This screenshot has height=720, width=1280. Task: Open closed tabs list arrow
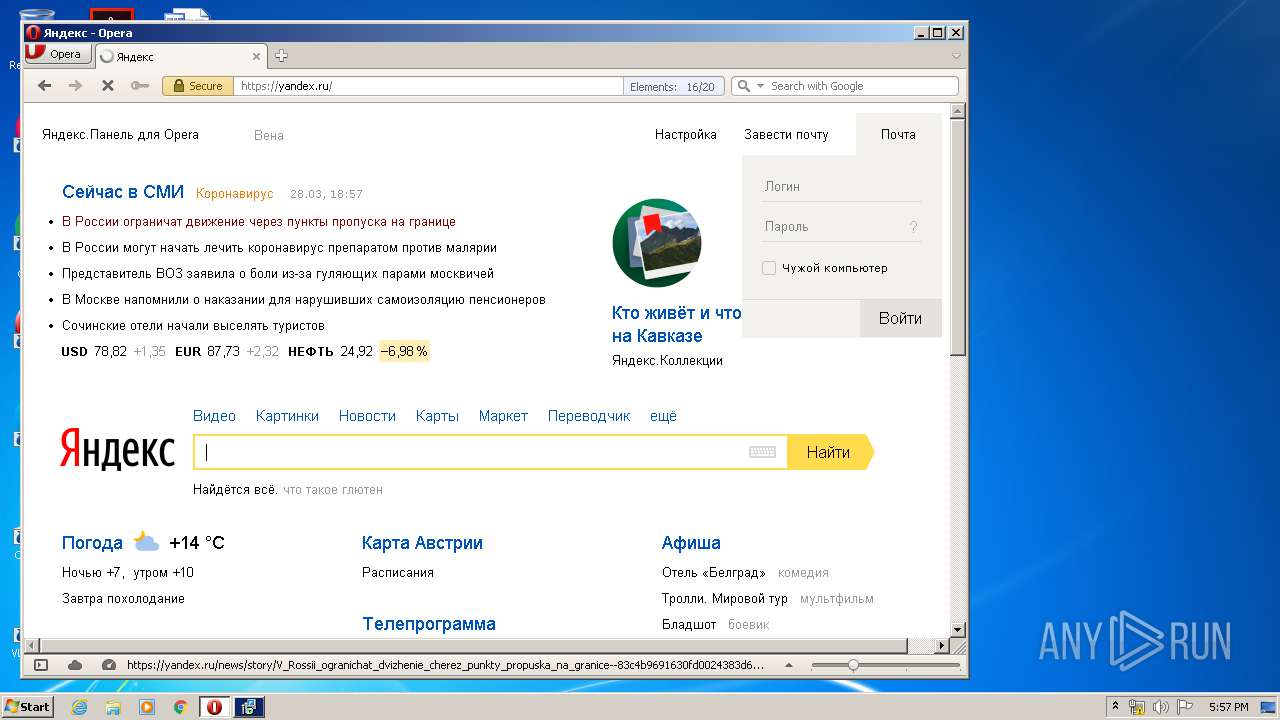pyautogui.click(x=956, y=56)
